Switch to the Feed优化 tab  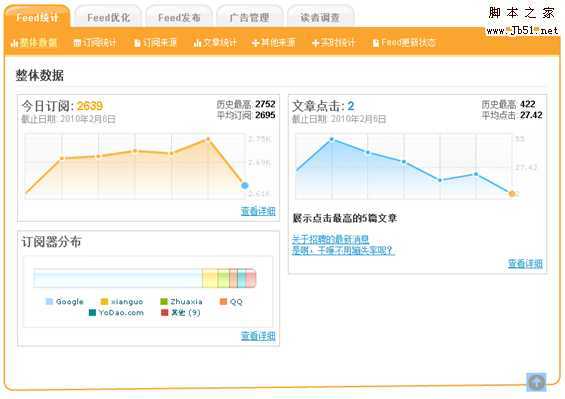point(108,17)
